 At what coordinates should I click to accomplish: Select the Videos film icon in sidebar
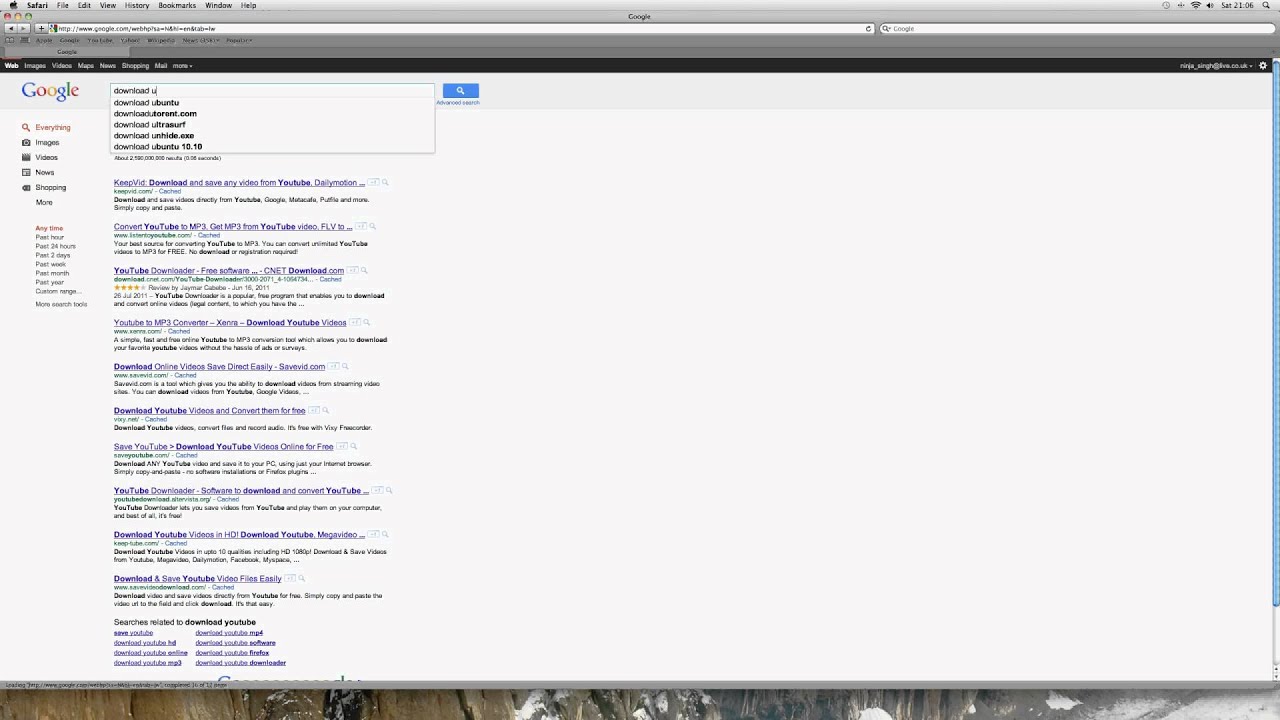[26, 157]
